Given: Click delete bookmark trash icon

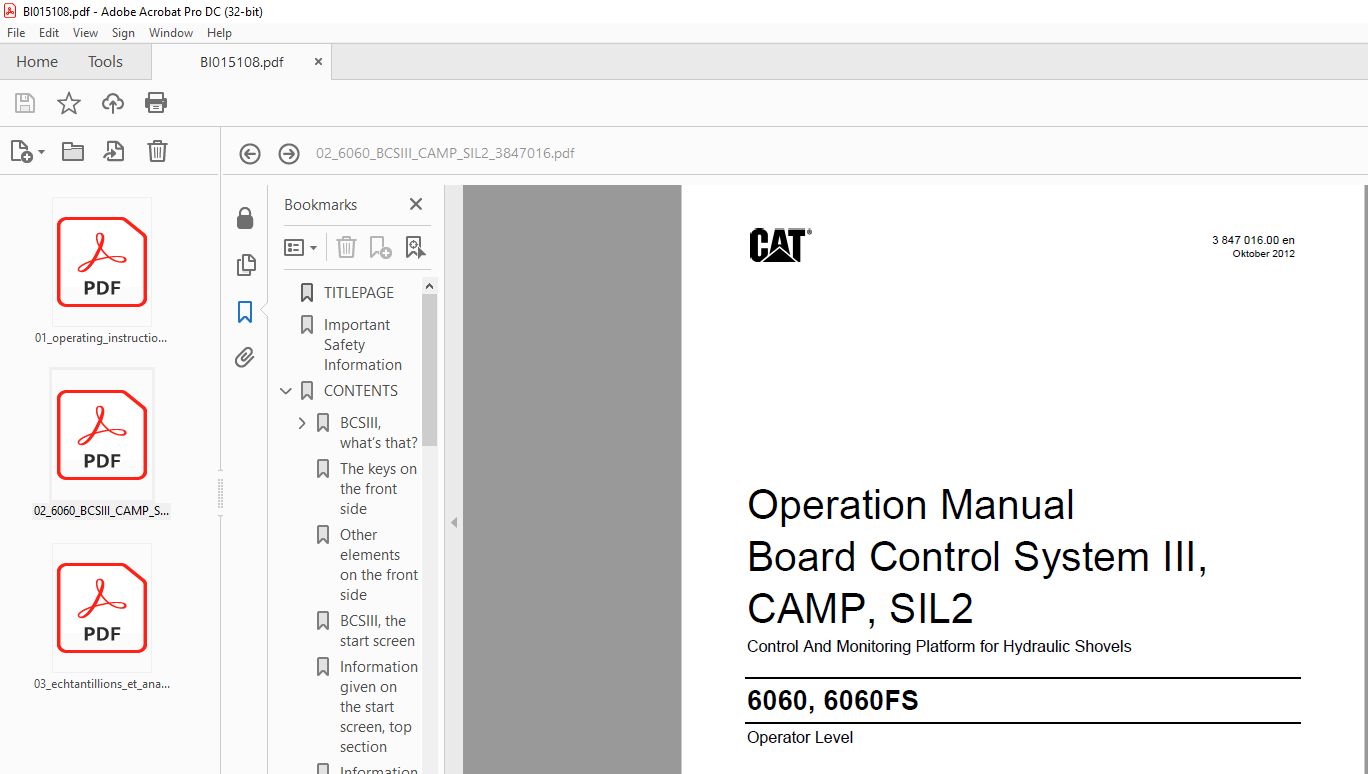Looking at the screenshot, I should [x=346, y=247].
